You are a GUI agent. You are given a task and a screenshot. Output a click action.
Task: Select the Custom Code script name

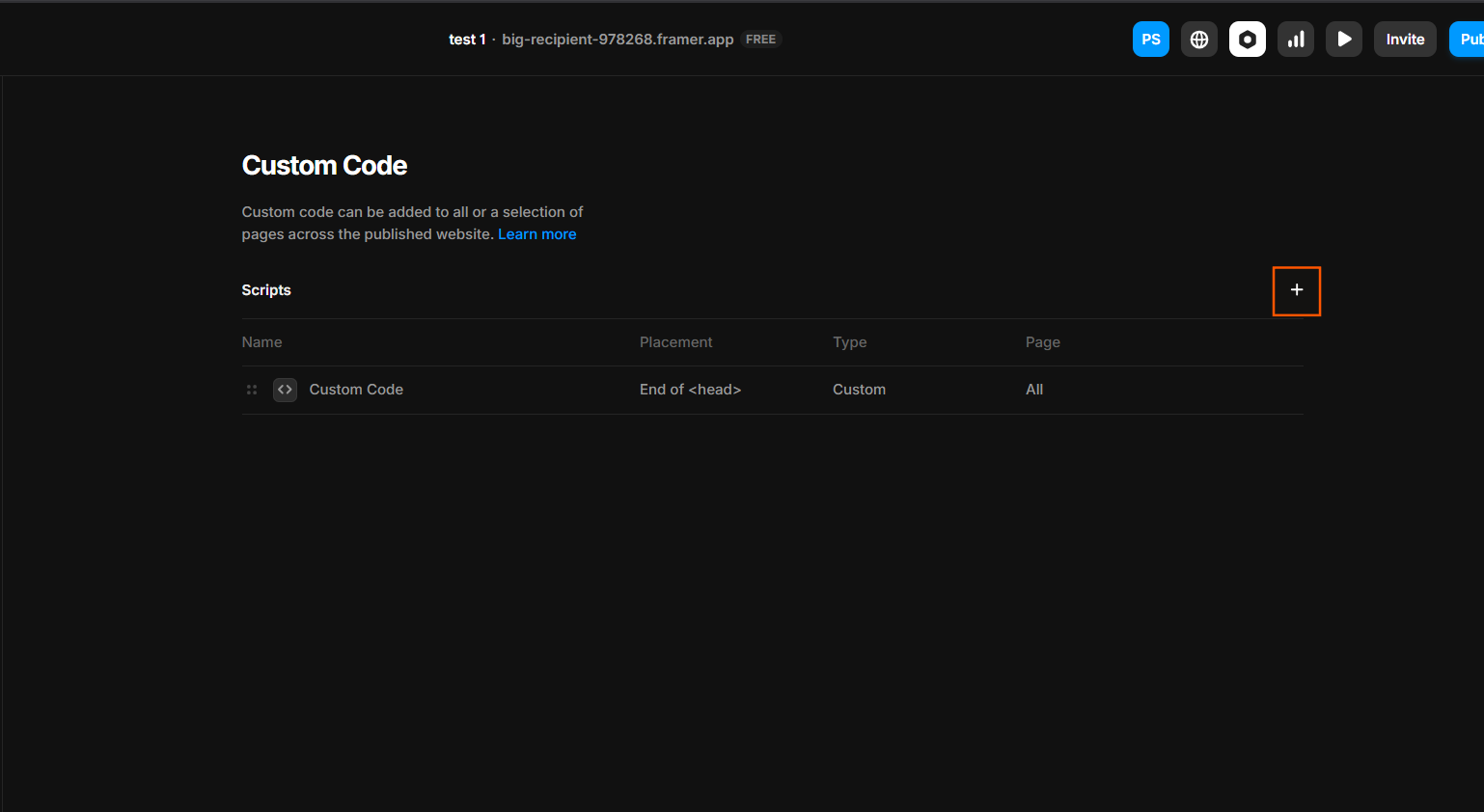(356, 390)
